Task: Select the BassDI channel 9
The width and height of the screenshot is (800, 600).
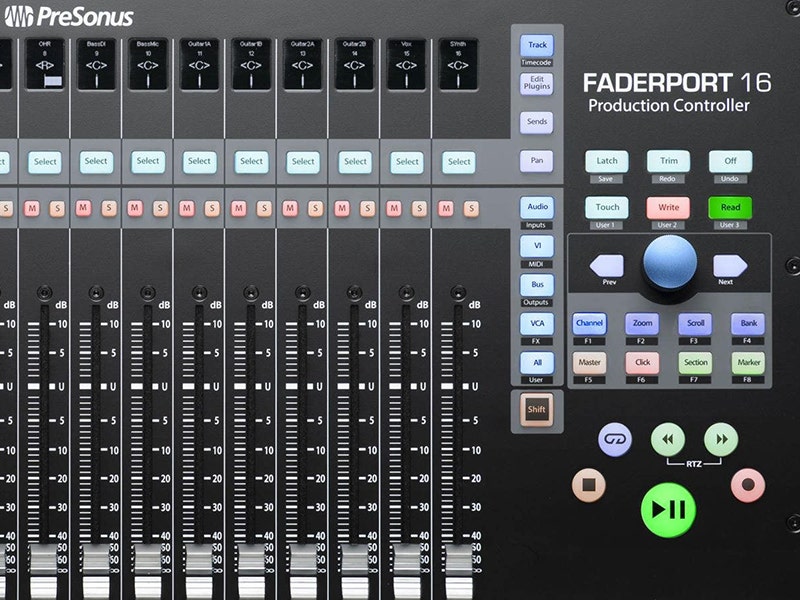Action: (96, 162)
